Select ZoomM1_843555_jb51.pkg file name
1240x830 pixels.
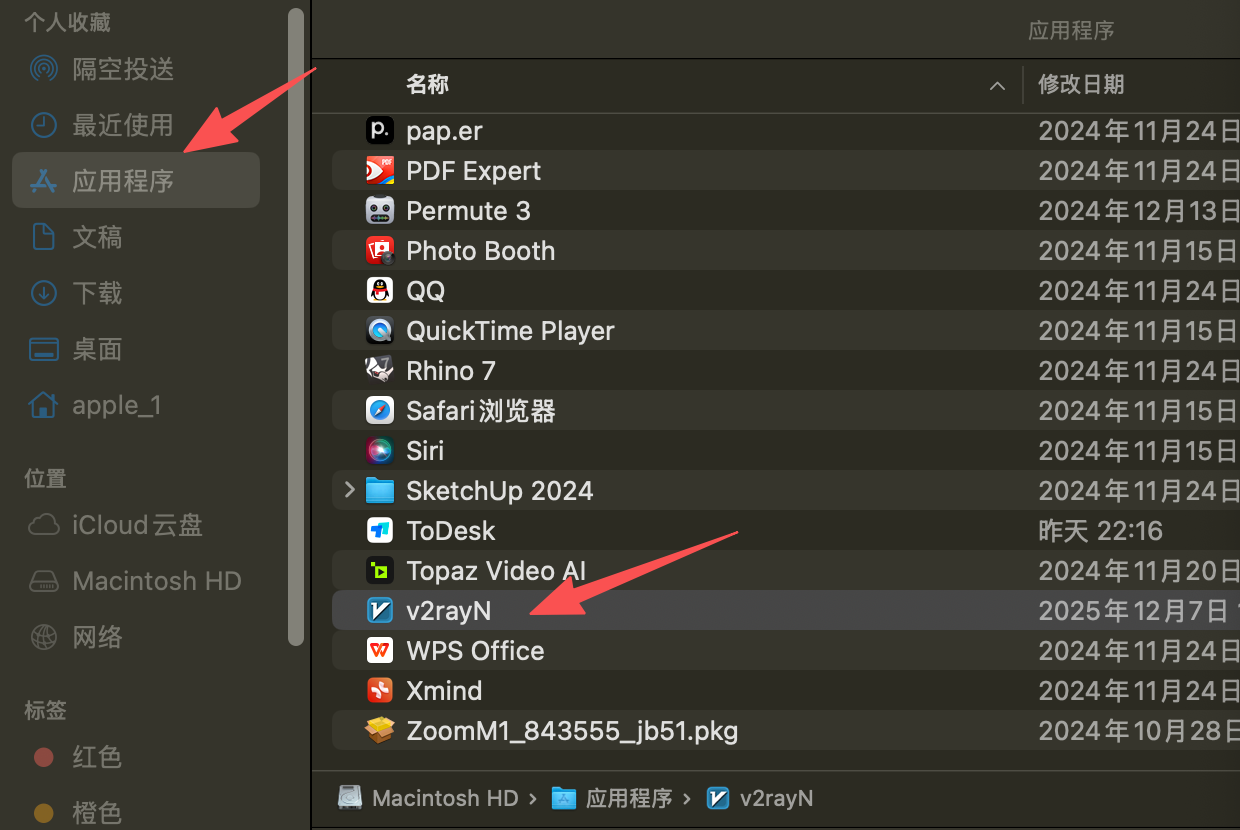point(572,731)
